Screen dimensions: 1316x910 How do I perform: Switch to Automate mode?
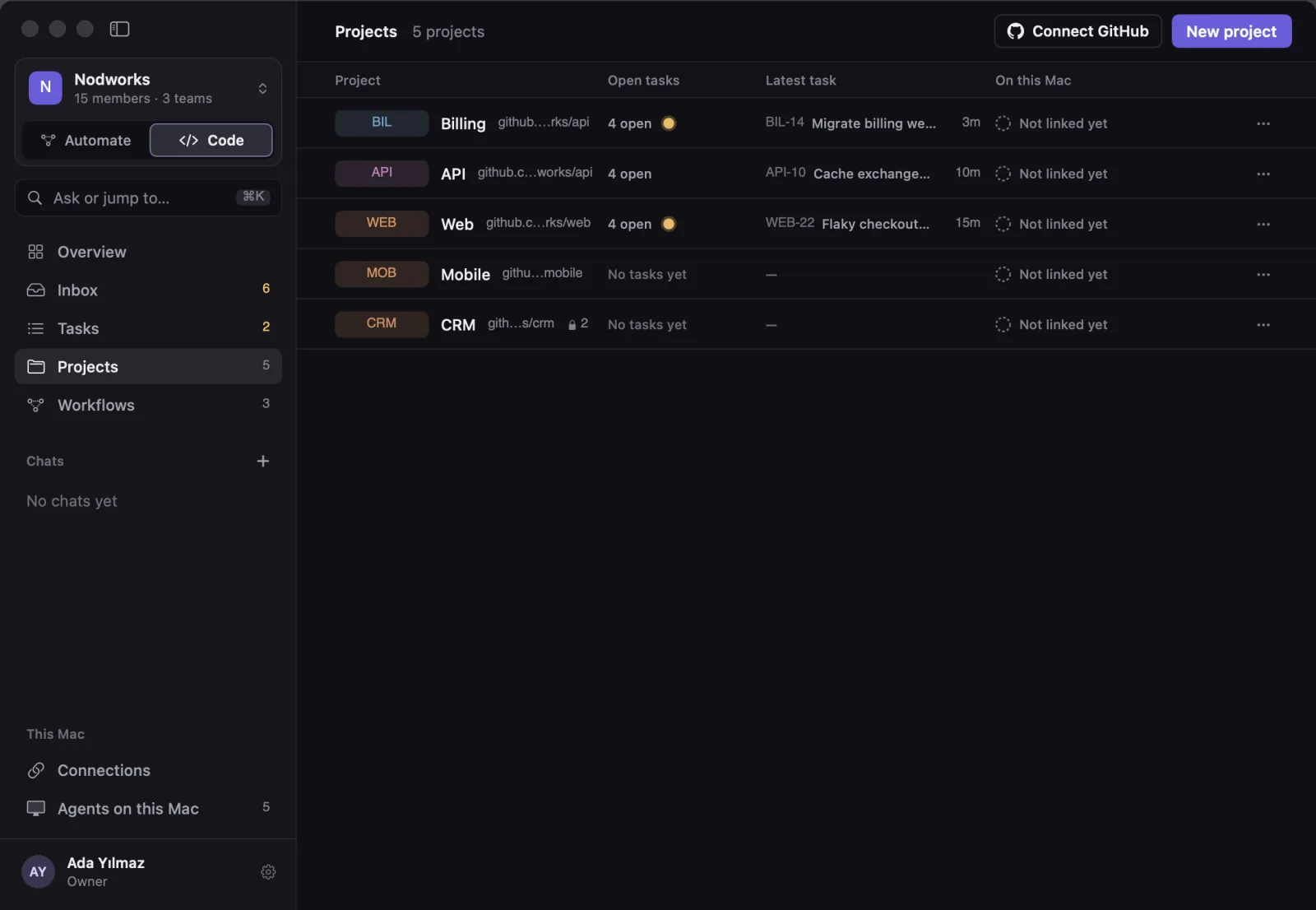86,140
